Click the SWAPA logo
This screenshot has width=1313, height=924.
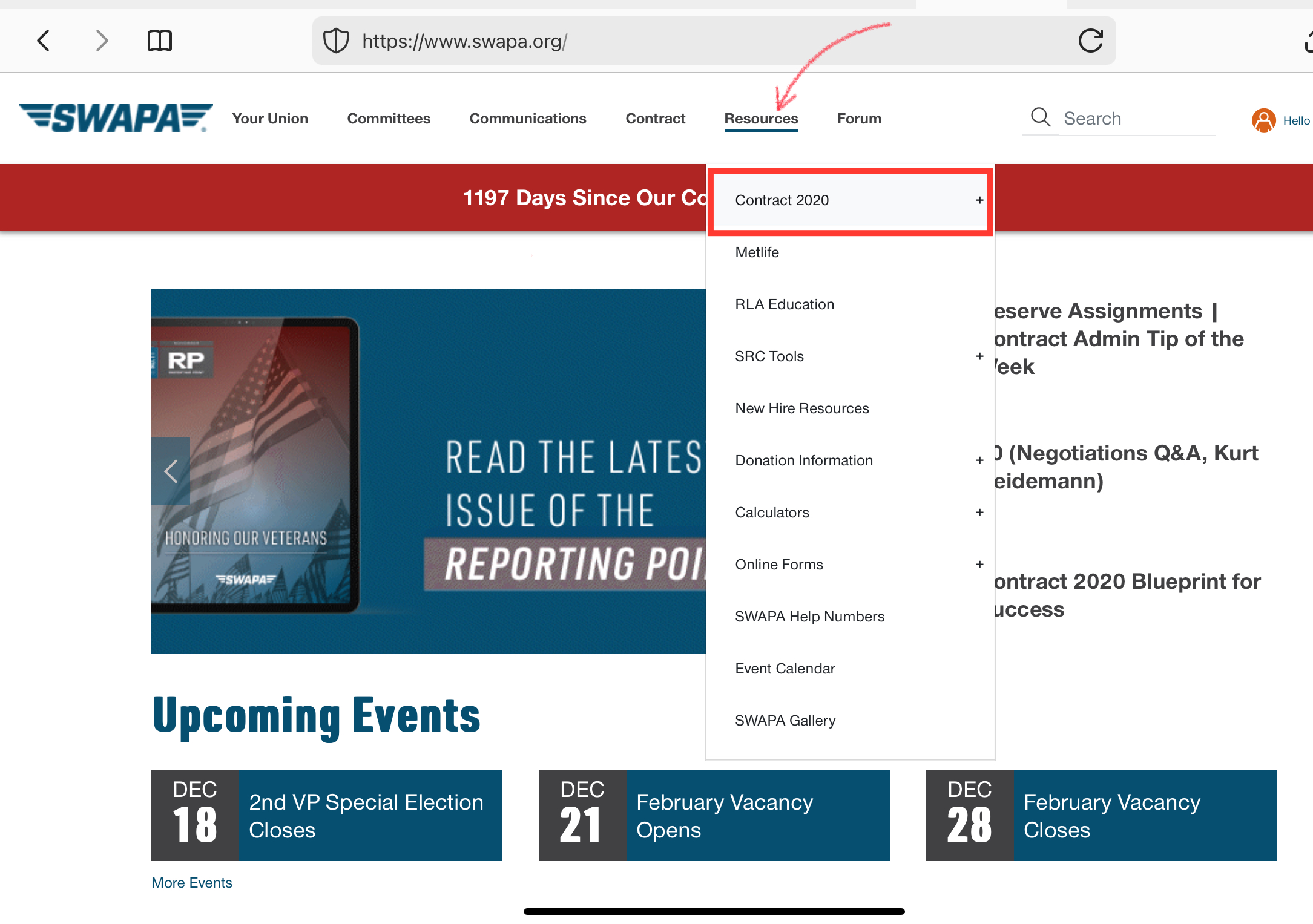(x=116, y=117)
